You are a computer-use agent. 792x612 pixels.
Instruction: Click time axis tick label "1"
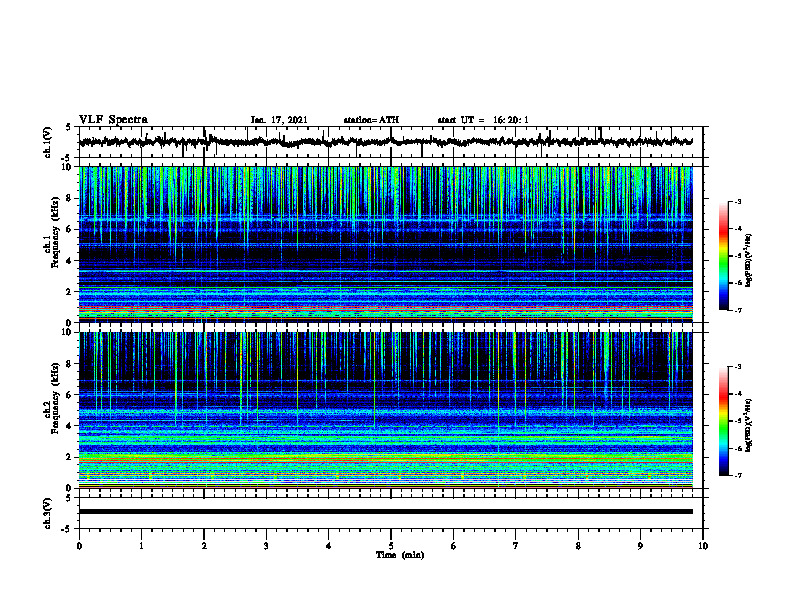(141, 546)
